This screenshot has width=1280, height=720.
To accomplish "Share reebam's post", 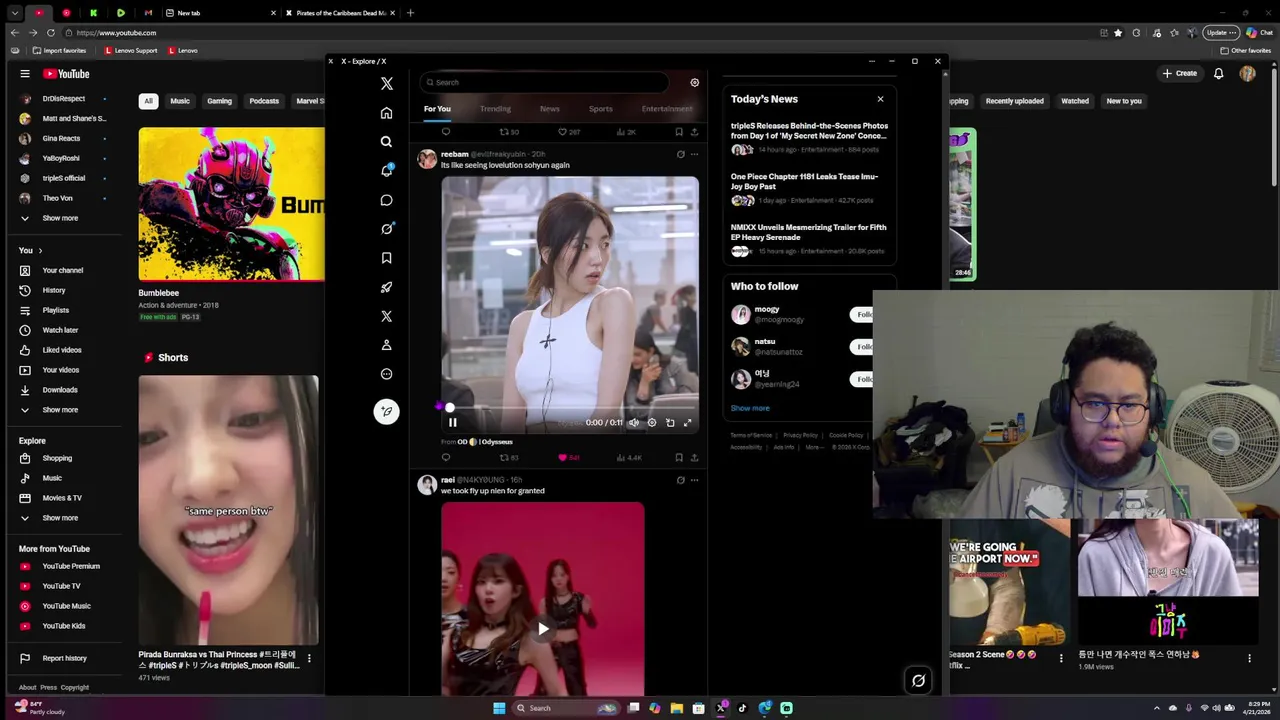I will click(x=695, y=458).
